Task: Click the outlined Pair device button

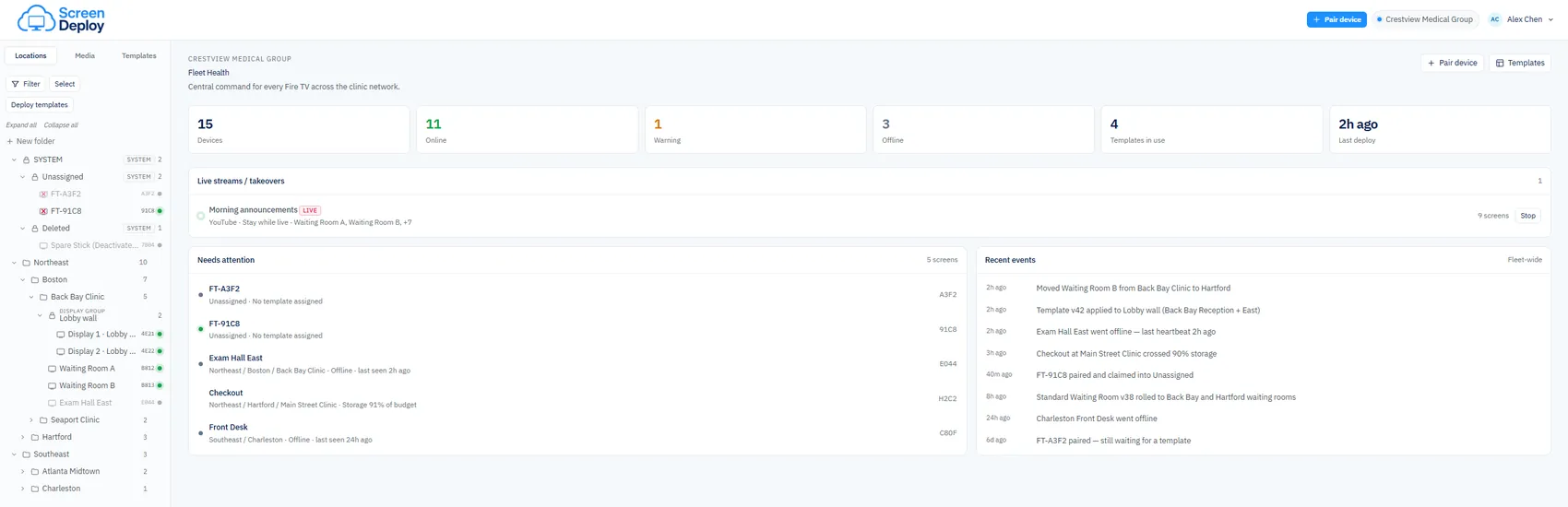Action: coord(1453,63)
